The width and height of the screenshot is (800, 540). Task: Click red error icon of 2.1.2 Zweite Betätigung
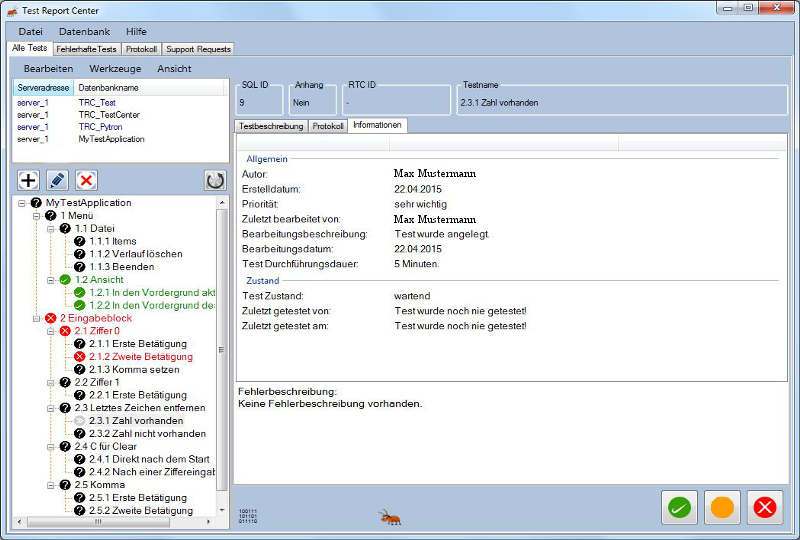pyautogui.click(x=80, y=356)
